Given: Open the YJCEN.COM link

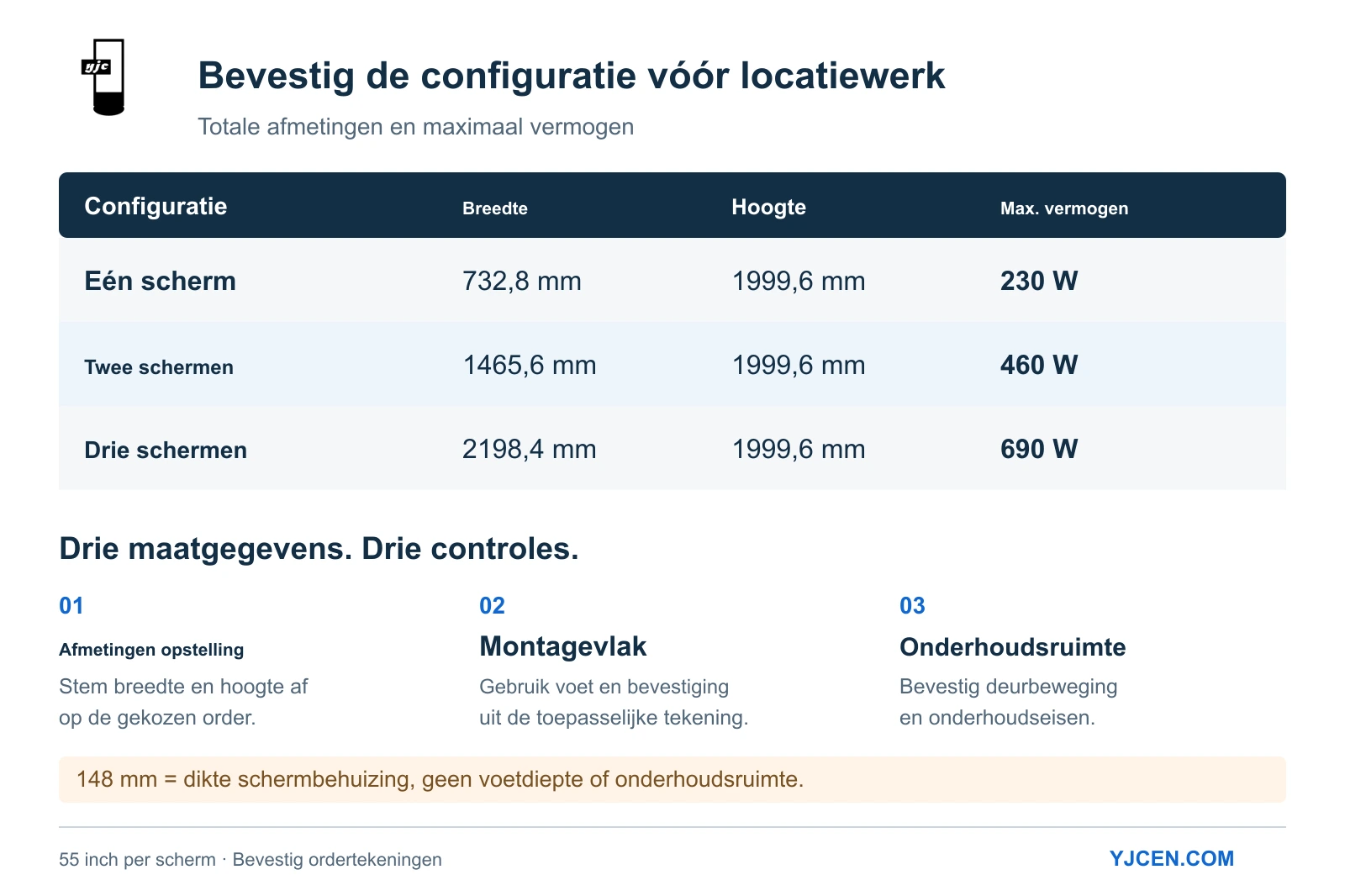Looking at the screenshot, I should (1172, 858).
